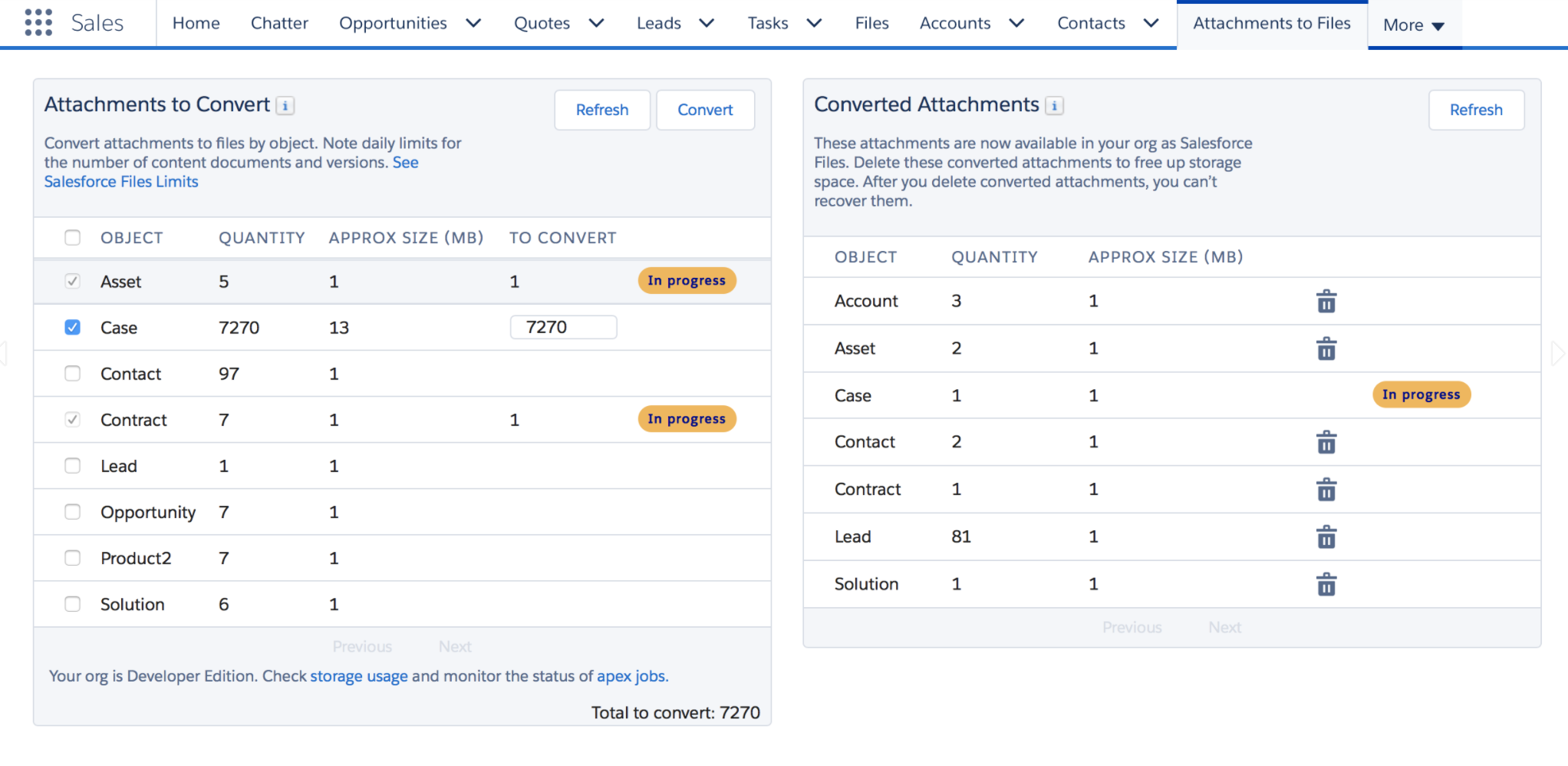The width and height of the screenshot is (1568, 766).
Task: Open the Files tab
Action: coord(871,24)
